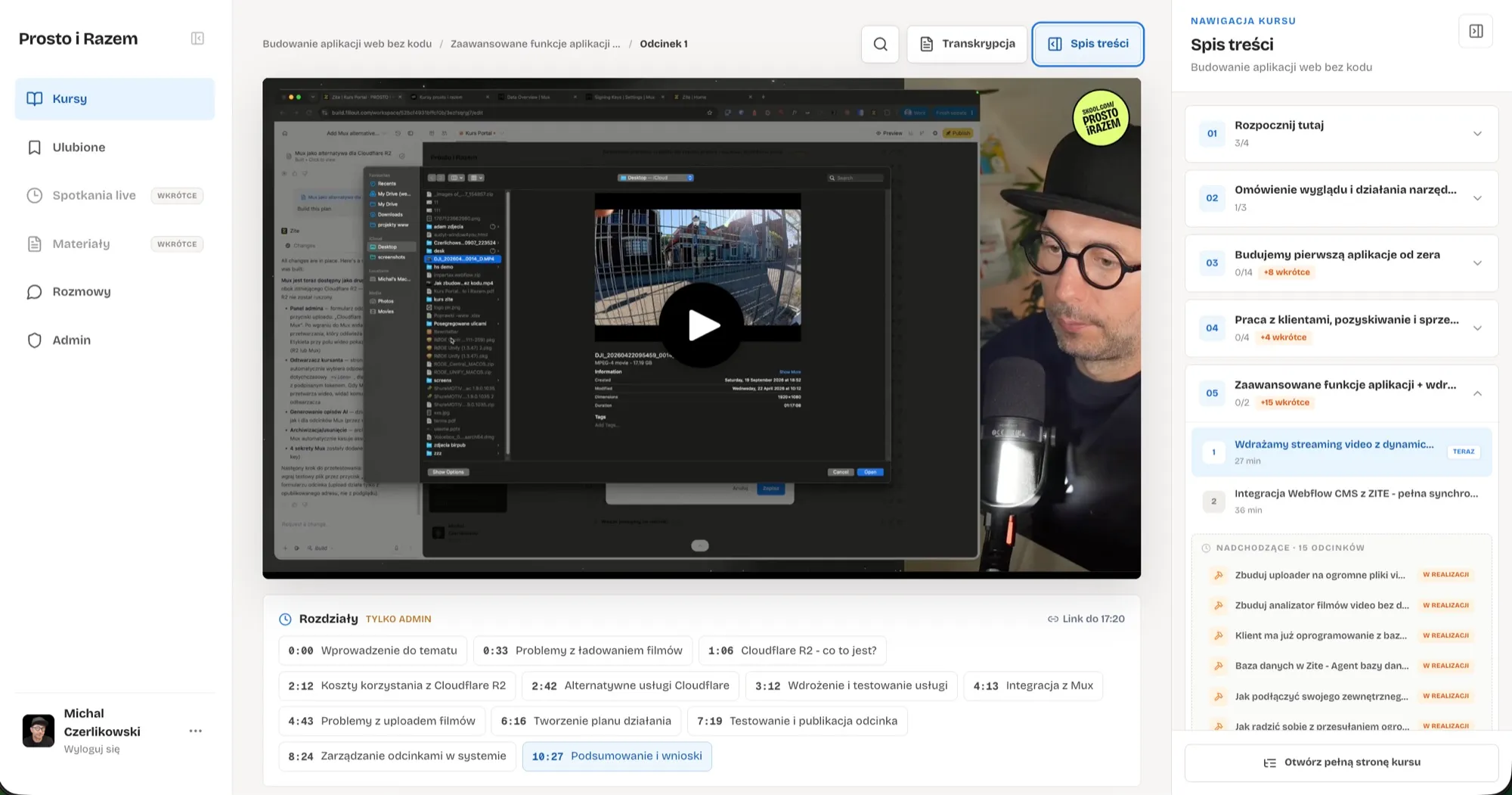Screen dimensions: 1512x795
Task: Go to Ulubione in the sidebar
Action: tap(115, 148)
